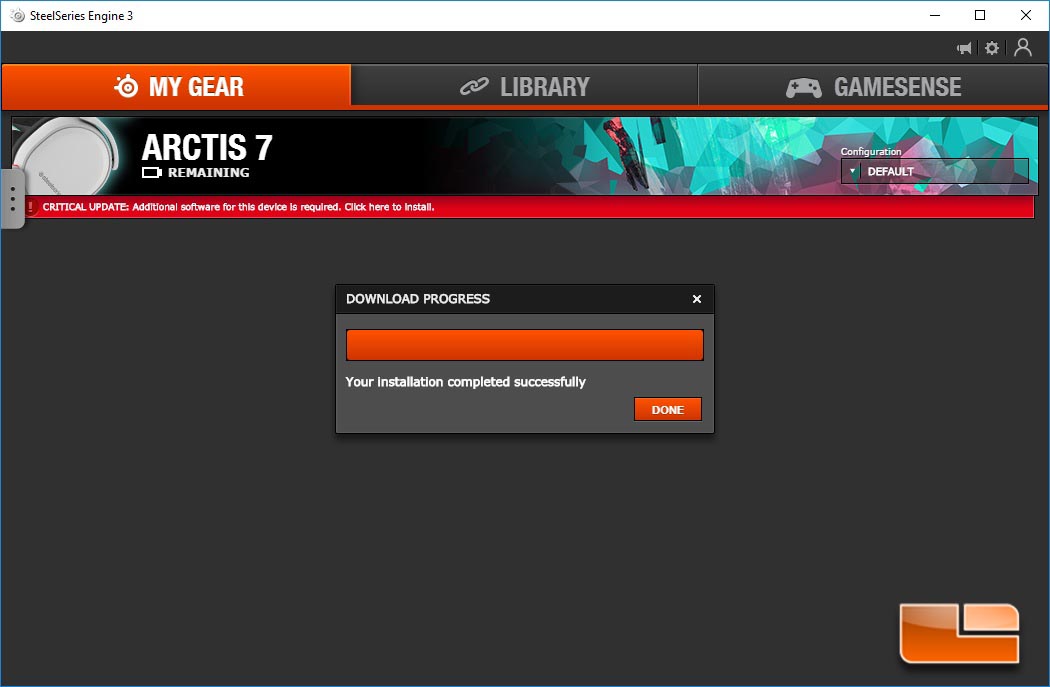Minimize the SteelSeries Engine window
The height and width of the screenshot is (687, 1050).
pos(935,15)
